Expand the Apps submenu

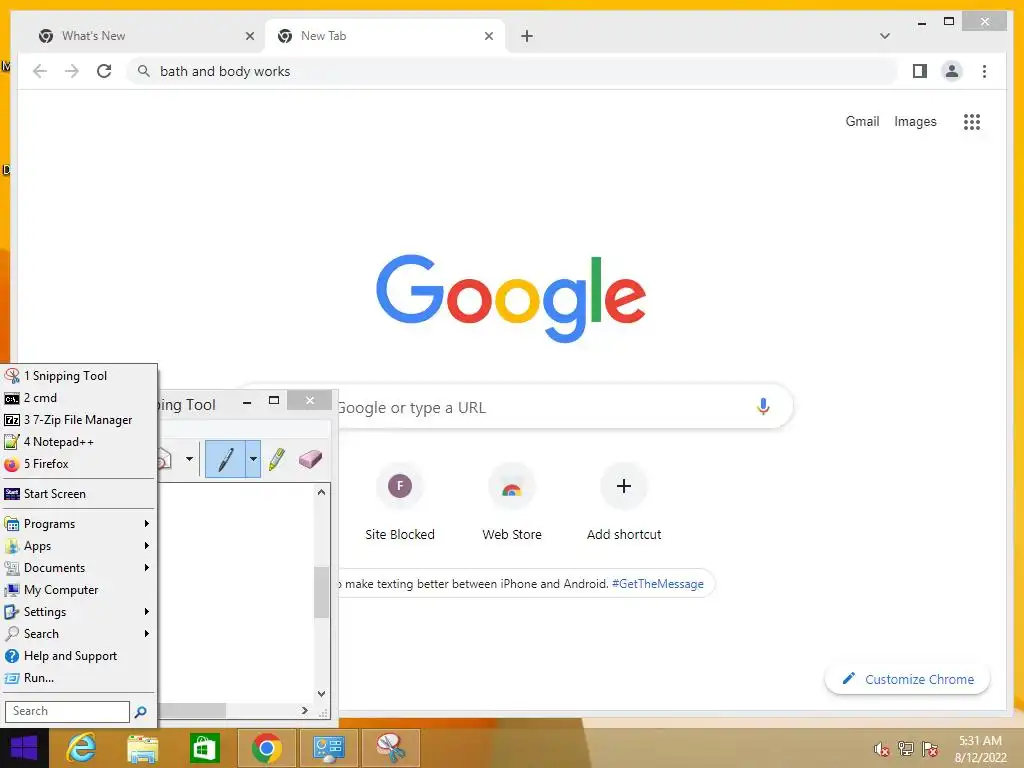coord(79,546)
